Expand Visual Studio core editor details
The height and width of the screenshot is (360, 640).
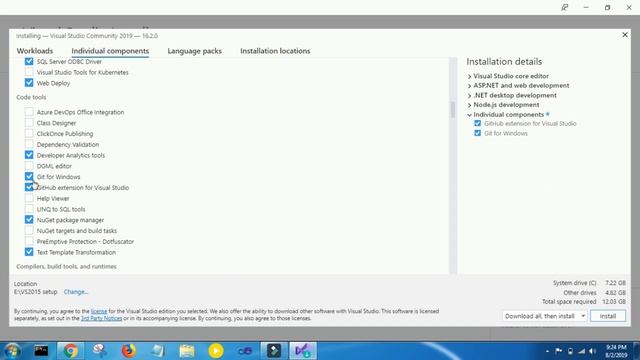point(469,76)
